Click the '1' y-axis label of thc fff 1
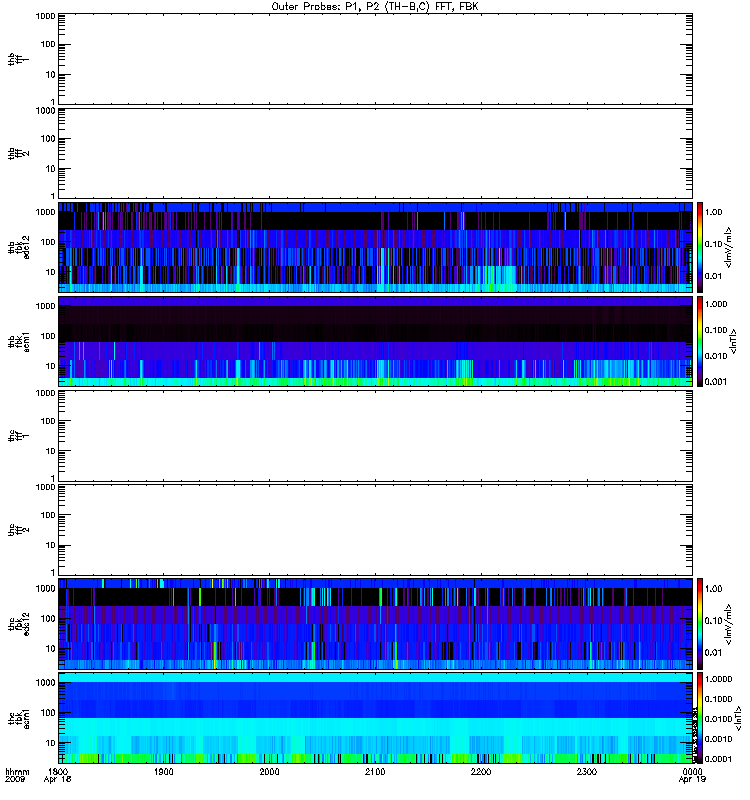The height and width of the screenshot is (800, 750). [53, 478]
